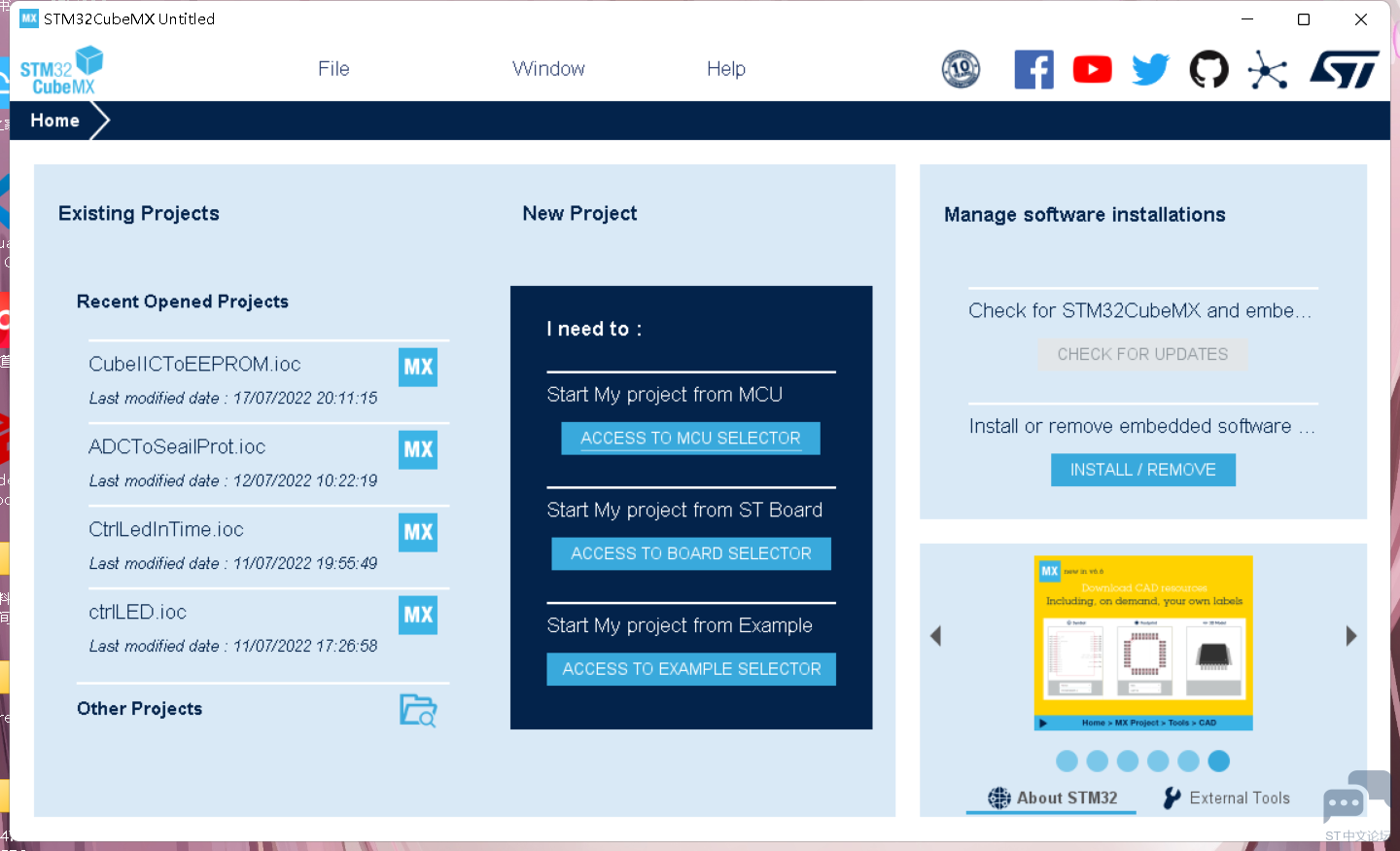Click the 'Other Projects' label
The image size is (1400, 851).
pyautogui.click(x=140, y=709)
